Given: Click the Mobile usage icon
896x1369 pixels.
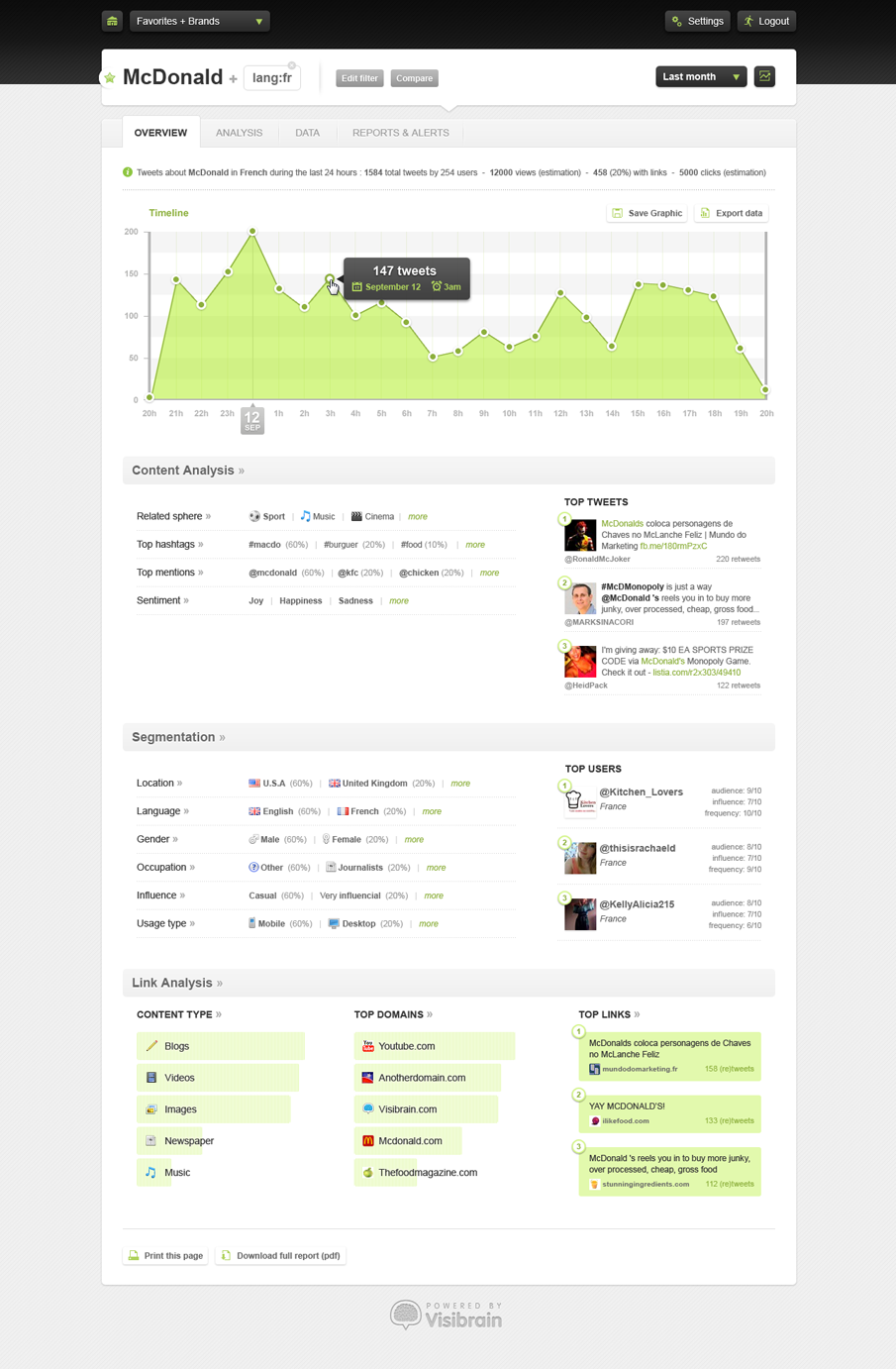Looking at the screenshot, I should coord(251,923).
